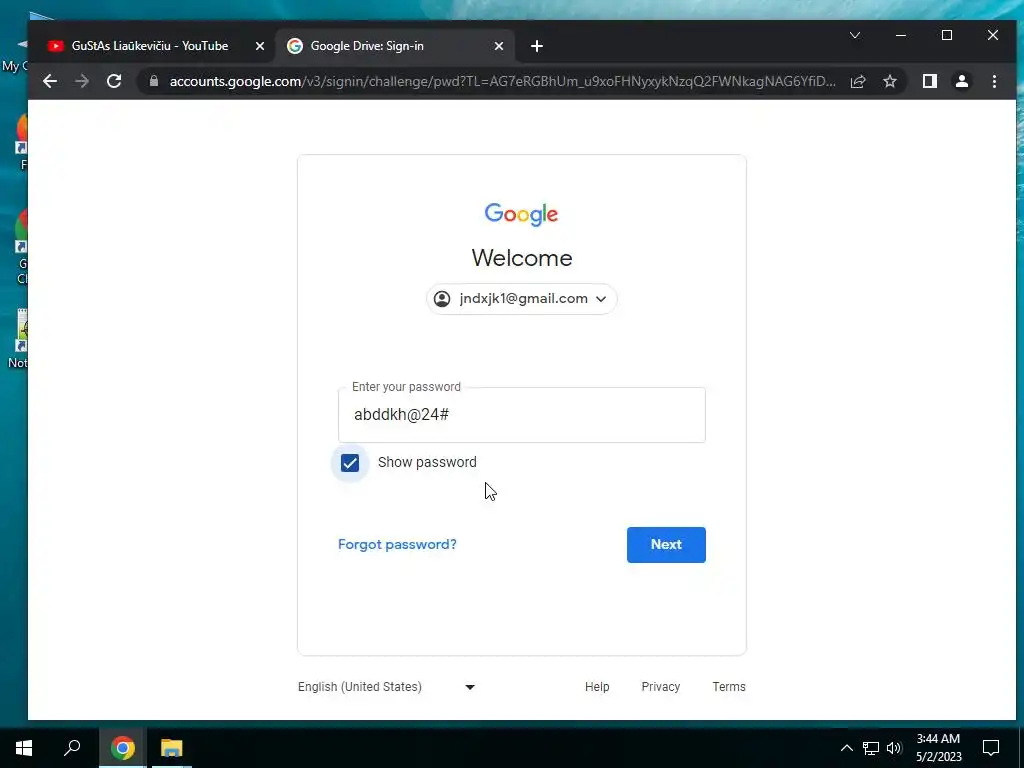Screen dimensions: 1024x768
Task: Open the tab search chevron in title bar
Action: pos(855,35)
